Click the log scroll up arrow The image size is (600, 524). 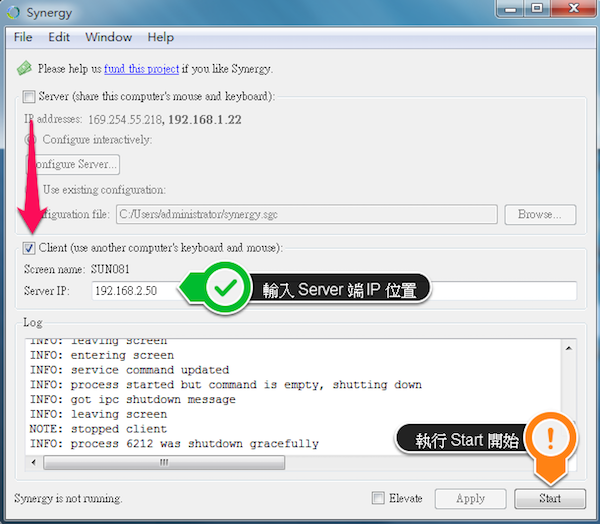(569, 348)
